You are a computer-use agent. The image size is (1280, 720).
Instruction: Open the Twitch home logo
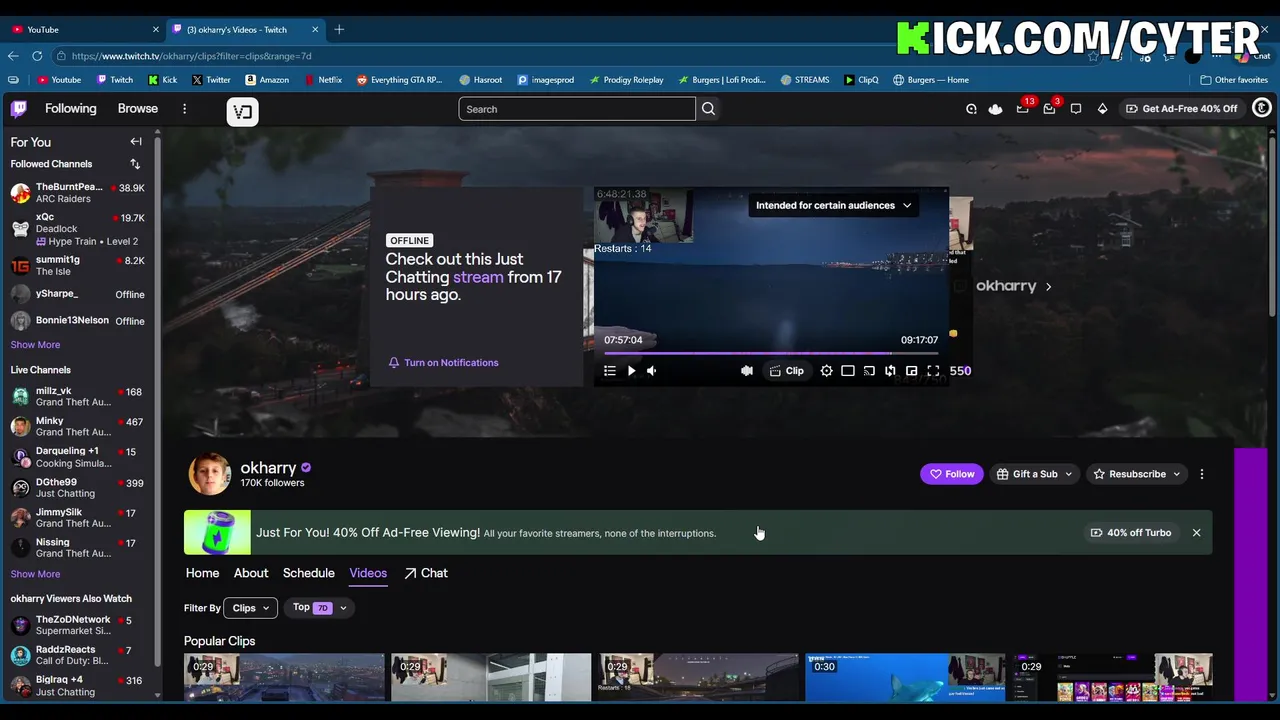19,109
